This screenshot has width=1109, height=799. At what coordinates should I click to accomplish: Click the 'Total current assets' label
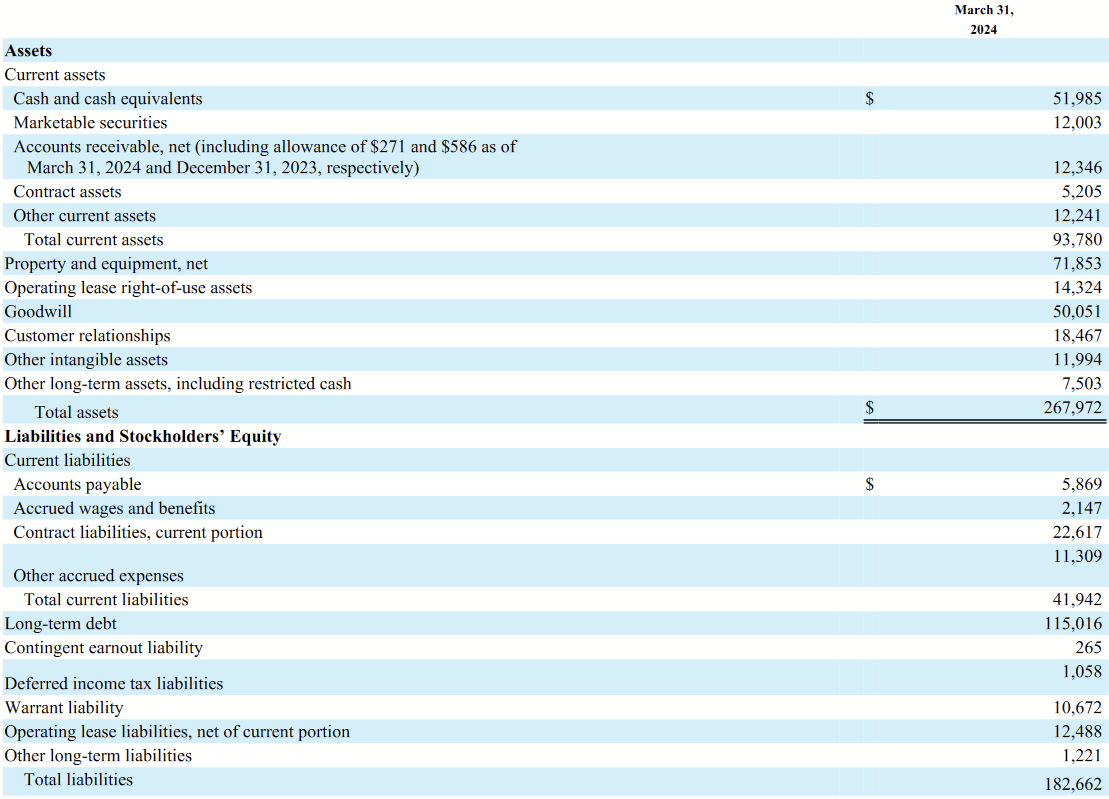(x=93, y=240)
